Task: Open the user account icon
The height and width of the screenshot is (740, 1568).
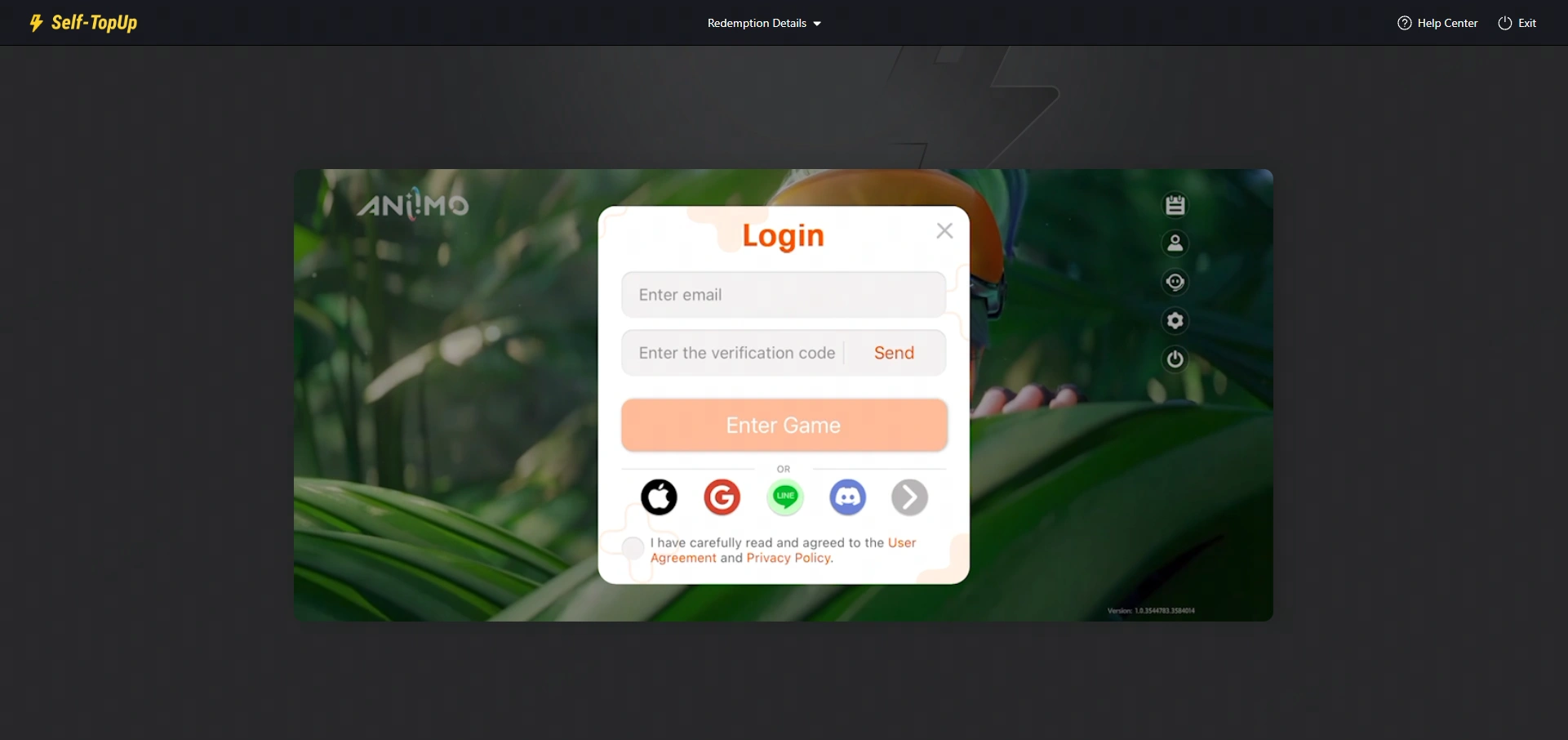Action: coord(1175,243)
